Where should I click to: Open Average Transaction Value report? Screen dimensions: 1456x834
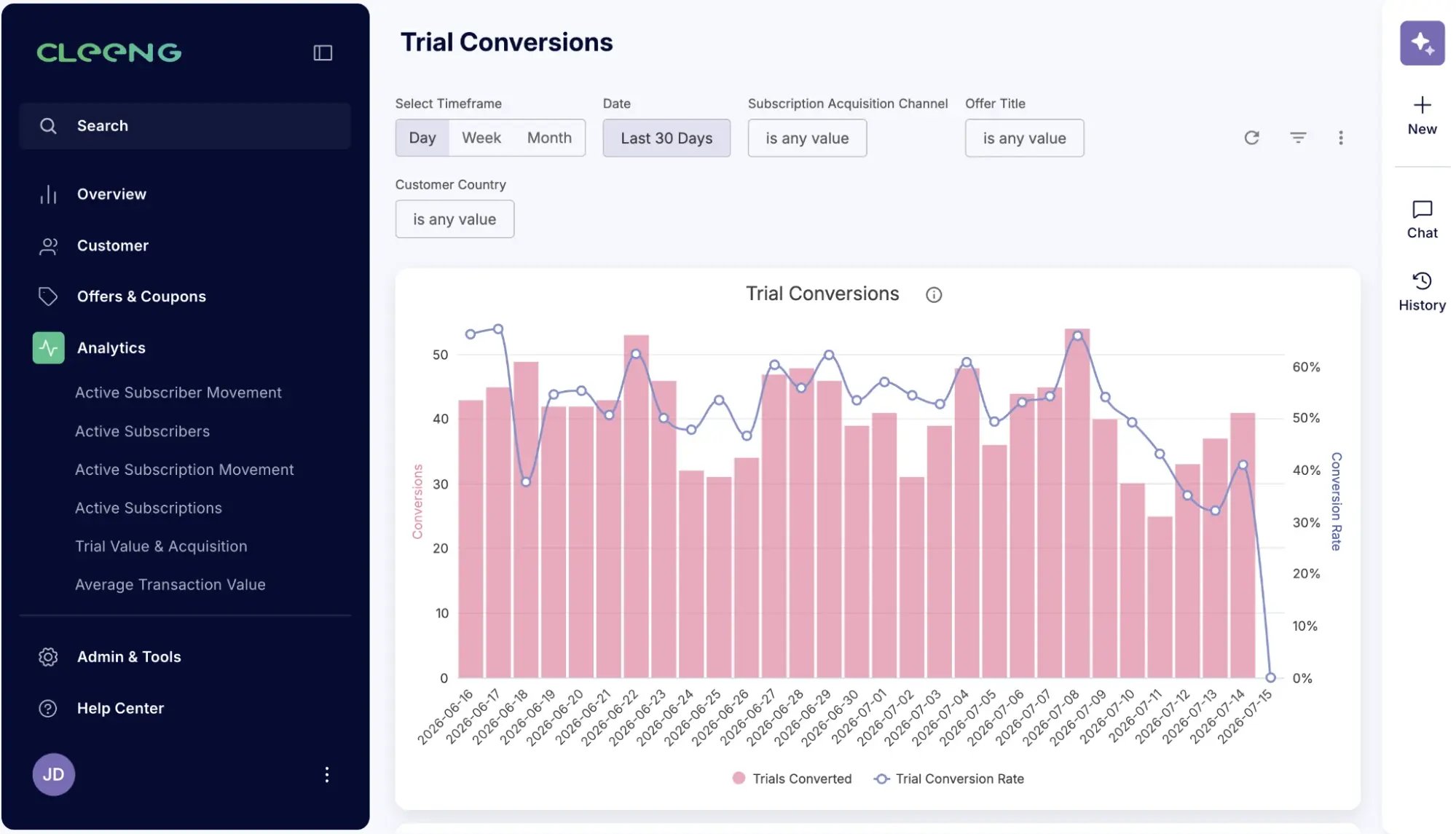pos(170,585)
